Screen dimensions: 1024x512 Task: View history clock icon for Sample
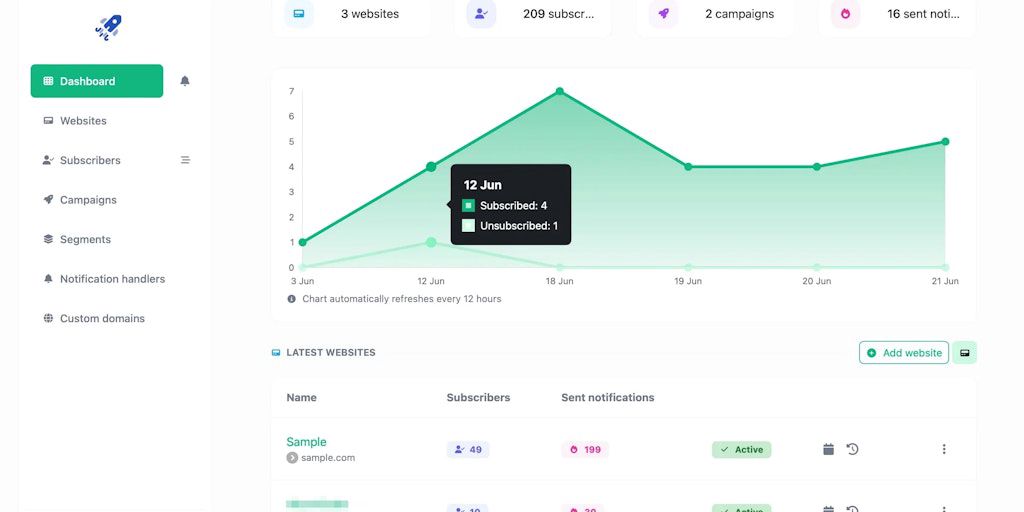(852, 449)
